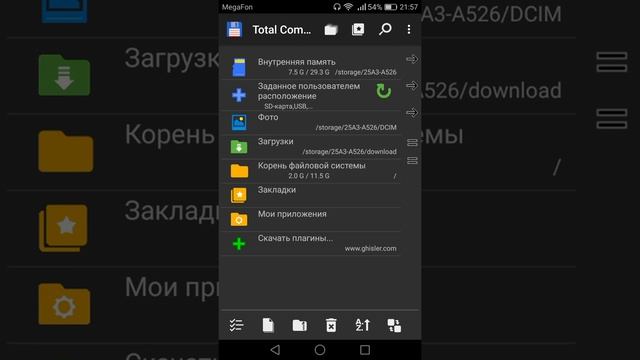Screen dimensions: 640x360
Task: Open search with the magnifier icon
Action: coord(385,29)
